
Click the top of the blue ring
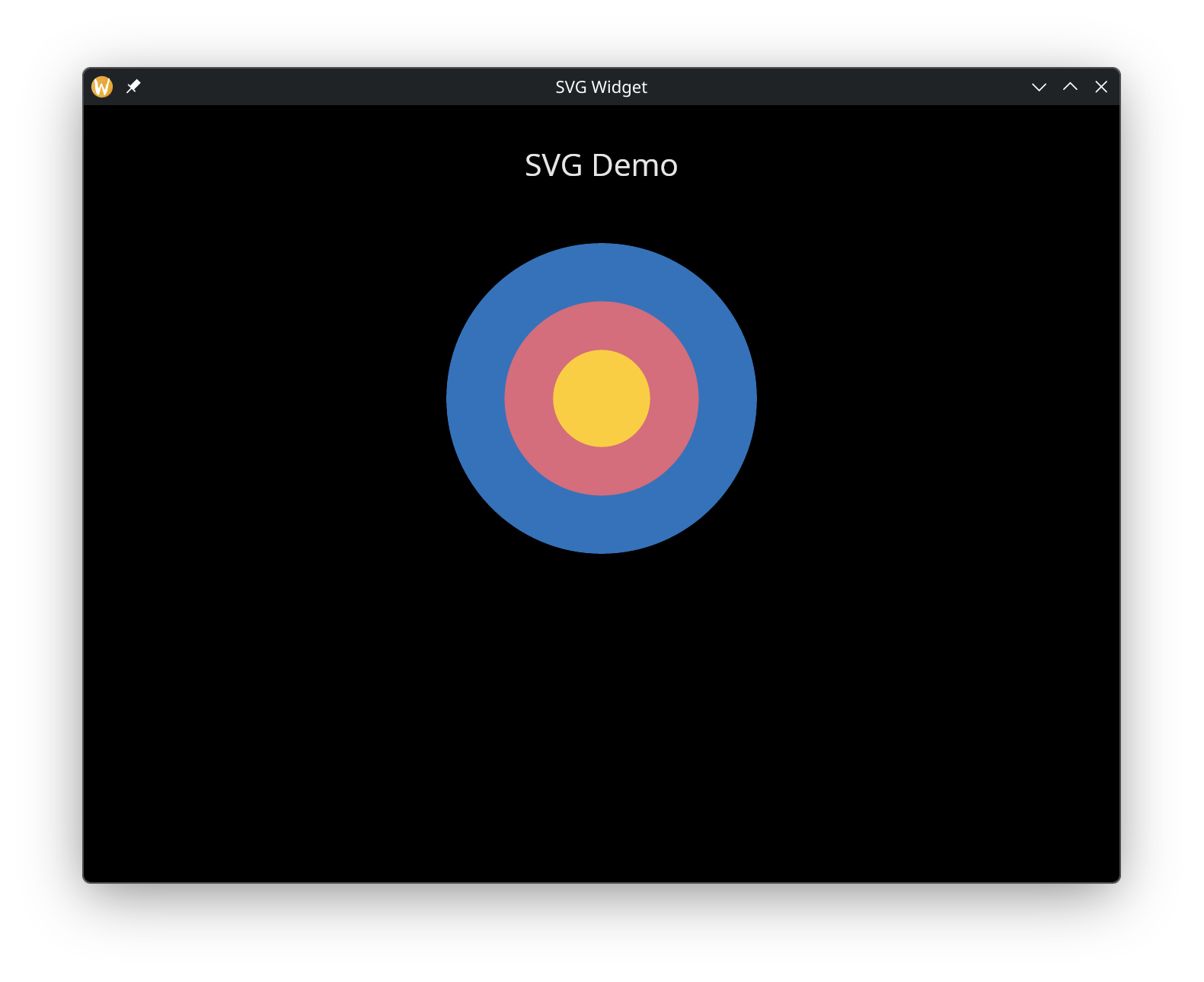pos(602,272)
